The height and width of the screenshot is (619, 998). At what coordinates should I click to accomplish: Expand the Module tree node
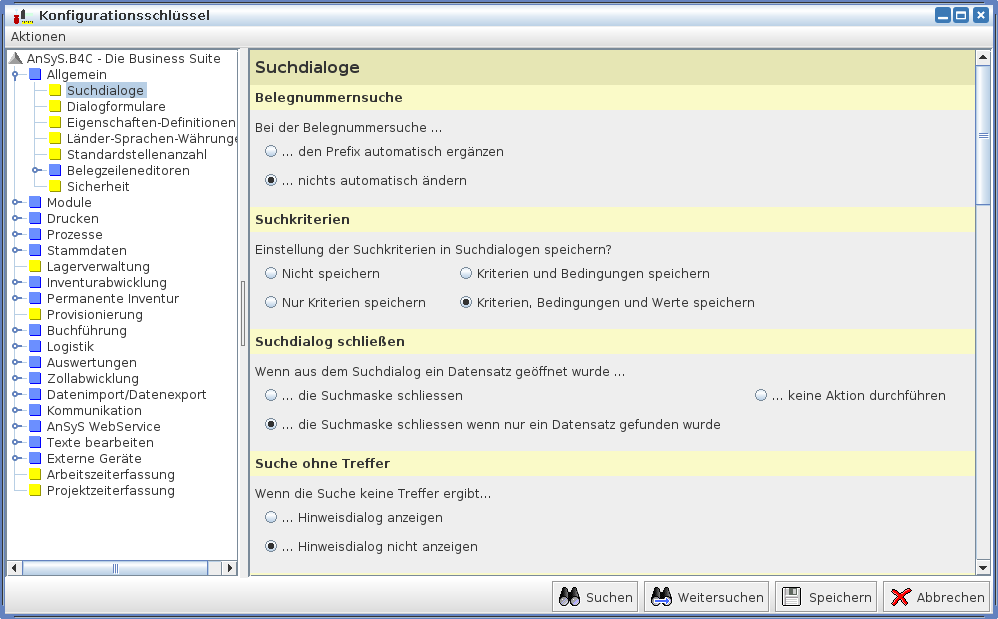click(16, 203)
